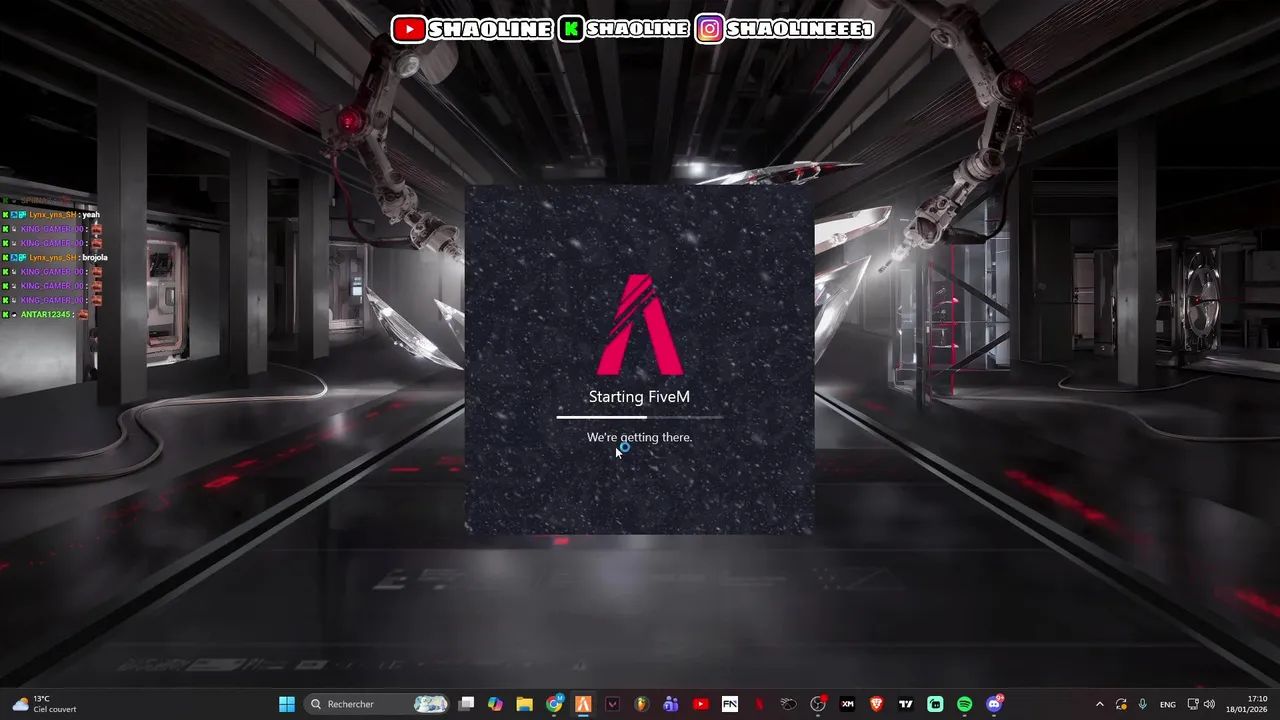
Task: Open the XM app in taskbar
Action: coord(847,704)
